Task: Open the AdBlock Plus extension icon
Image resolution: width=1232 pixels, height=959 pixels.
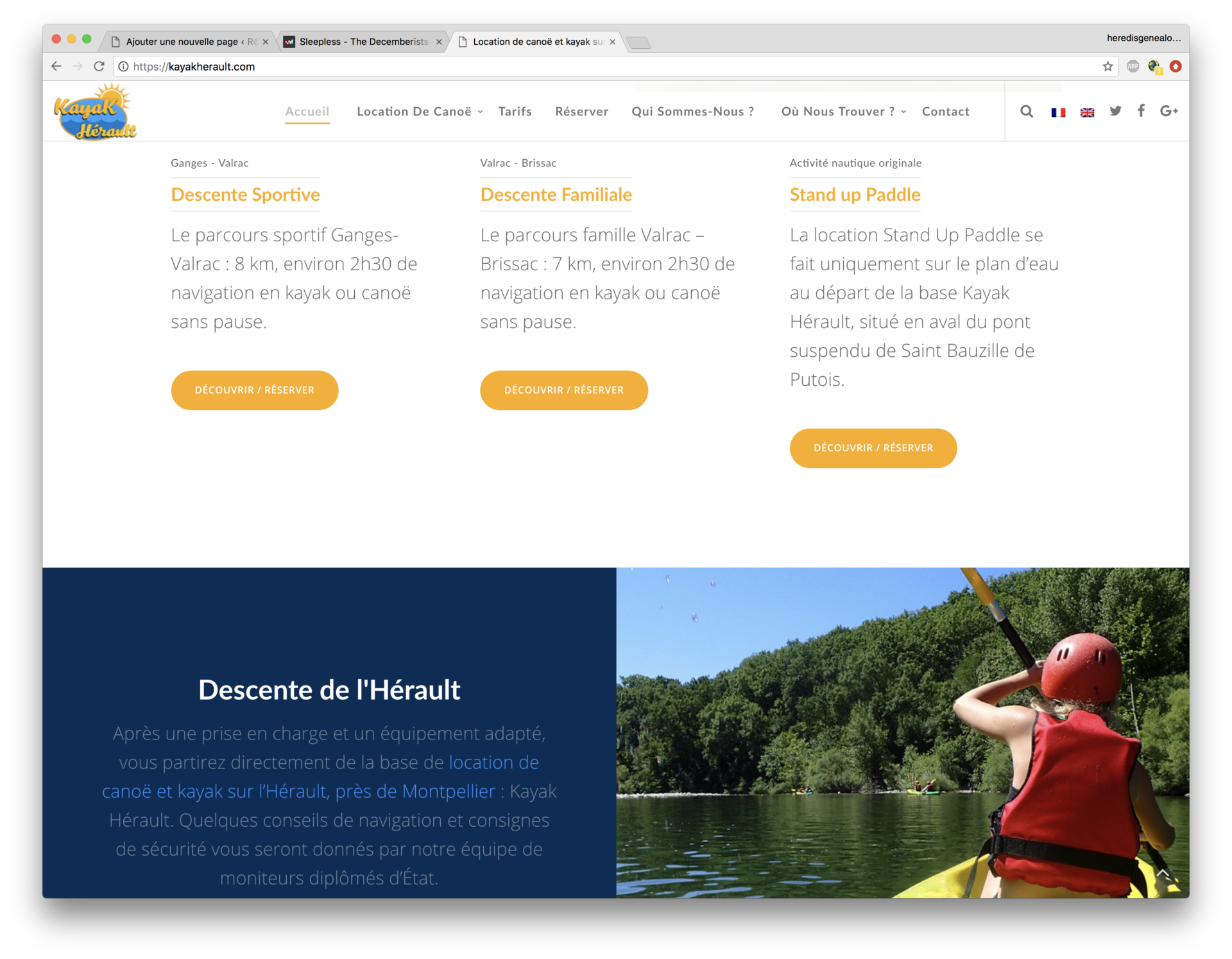Action: pyautogui.click(x=1133, y=66)
